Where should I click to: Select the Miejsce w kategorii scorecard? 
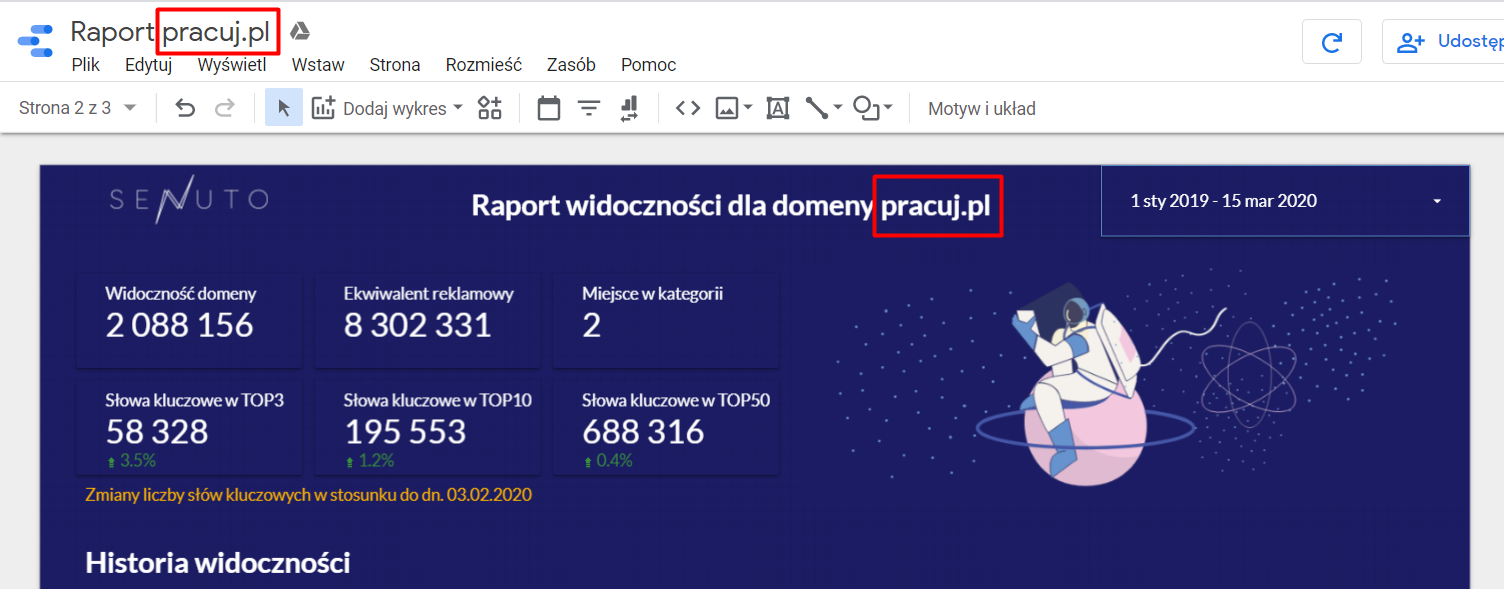[x=666, y=320]
